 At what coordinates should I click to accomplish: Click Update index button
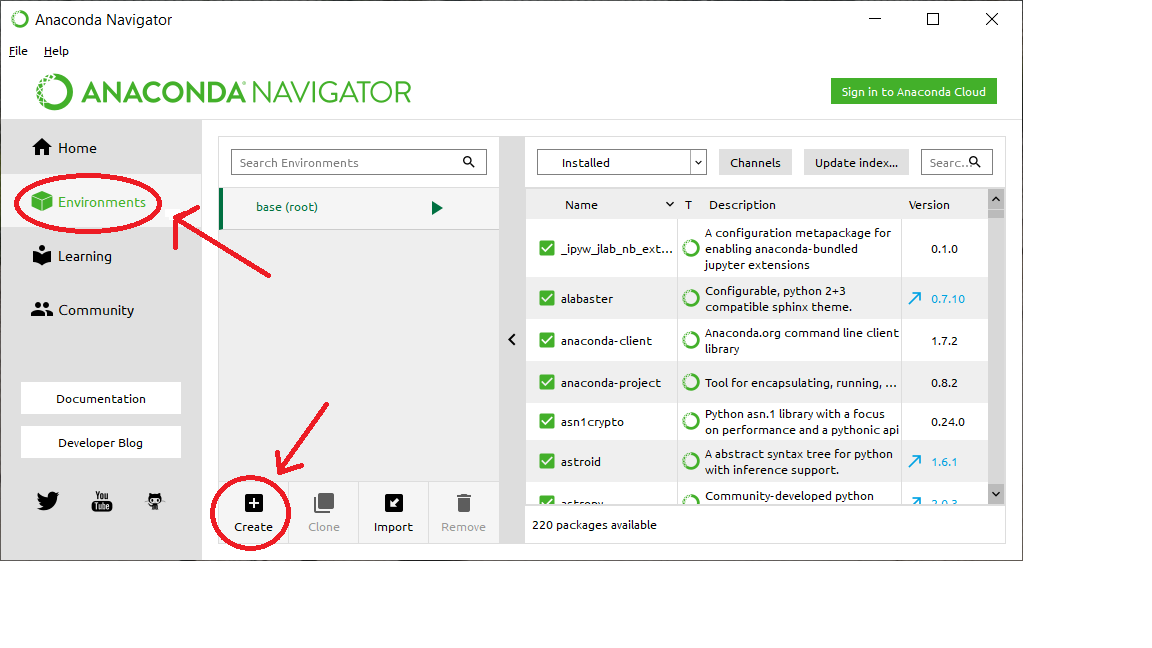(x=856, y=162)
